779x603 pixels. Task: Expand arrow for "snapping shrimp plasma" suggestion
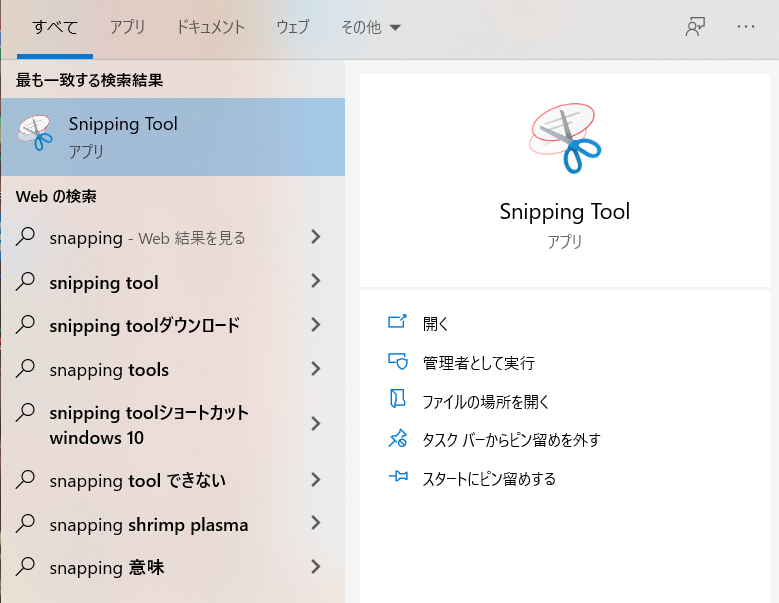316,523
